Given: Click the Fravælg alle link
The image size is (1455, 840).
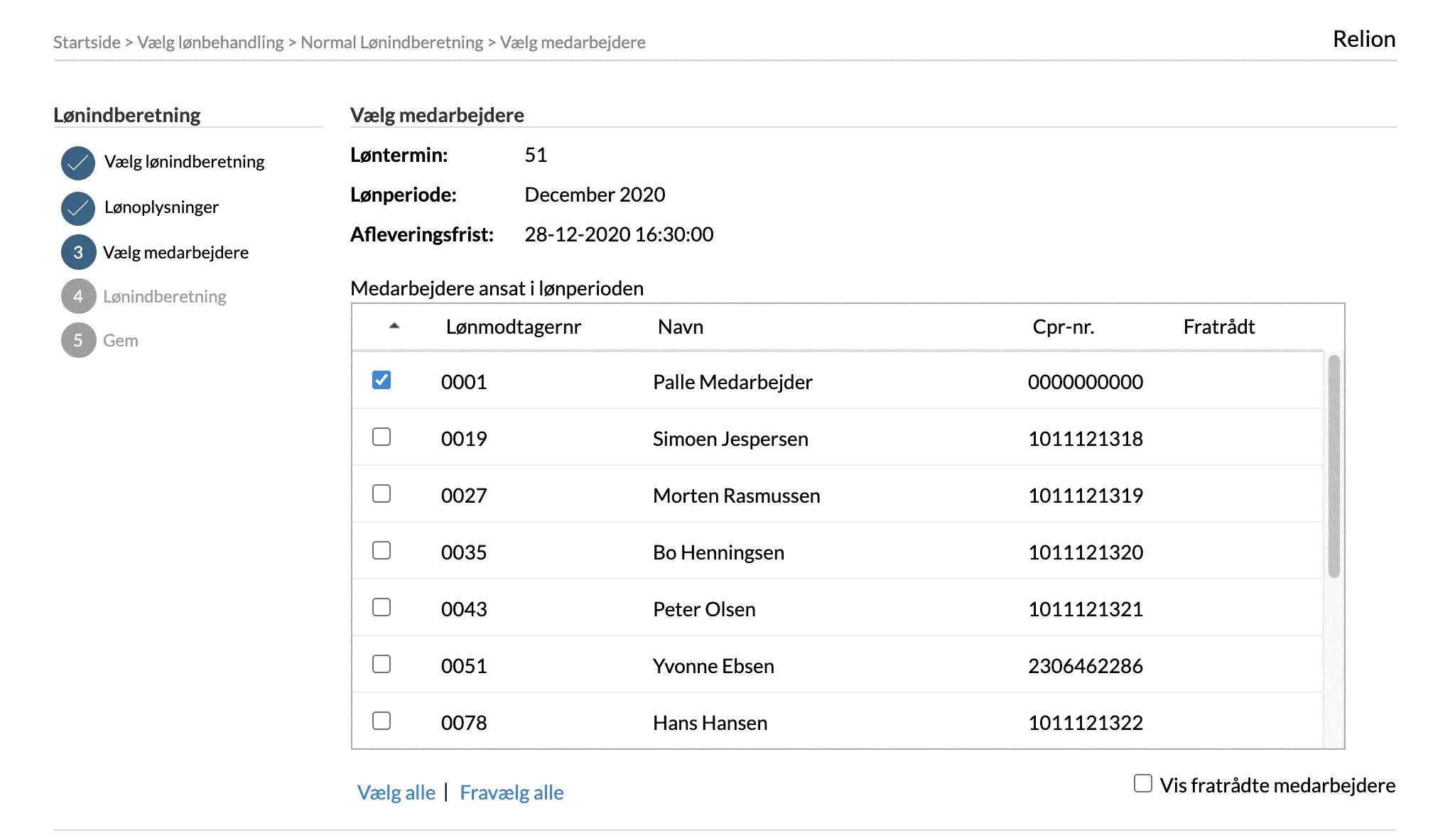Looking at the screenshot, I should click(x=512, y=792).
